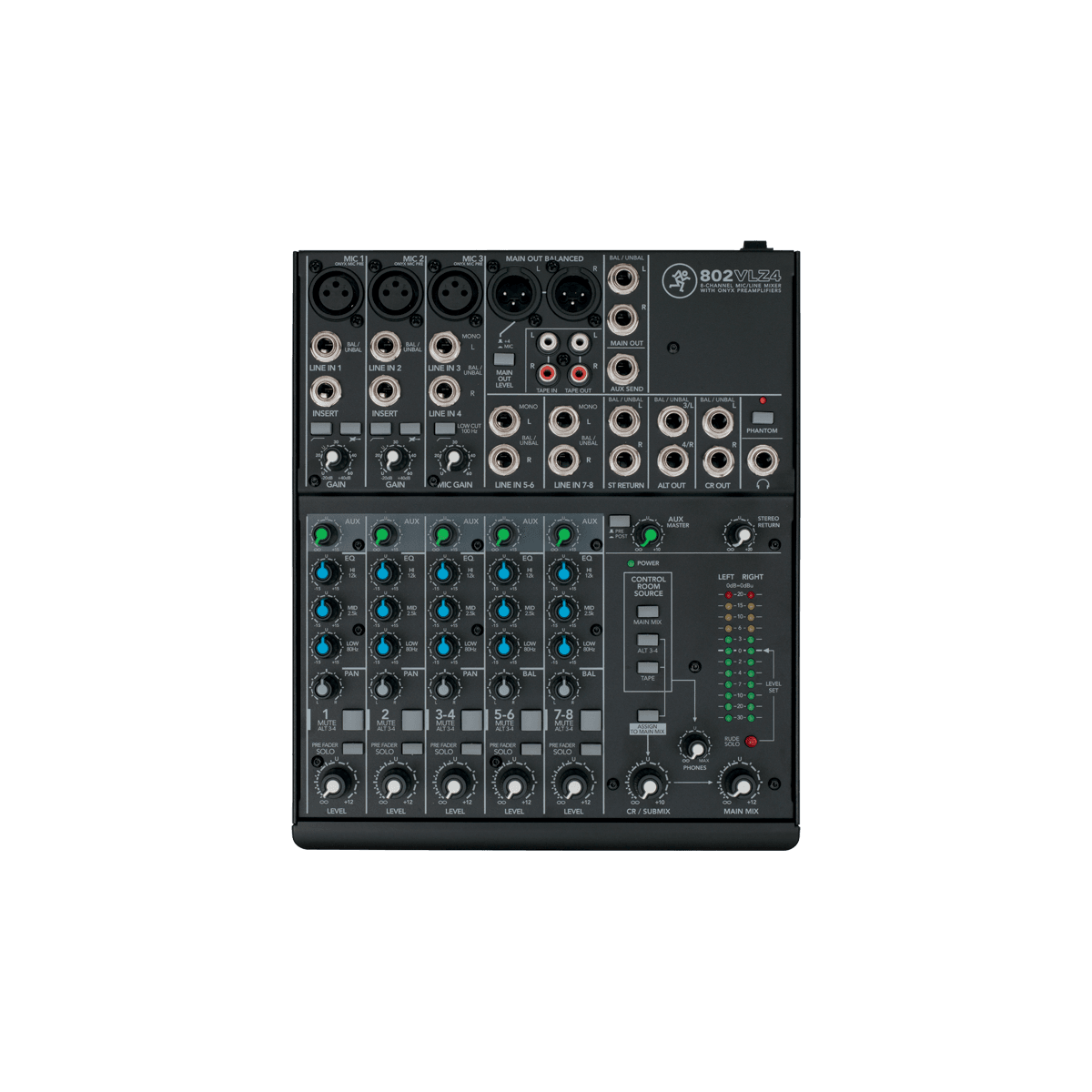This screenshot has width=1092, height=1092.
Task: Toggle the LOW CUT 100 Hz switch on channel 3
Action: [443, 428]
